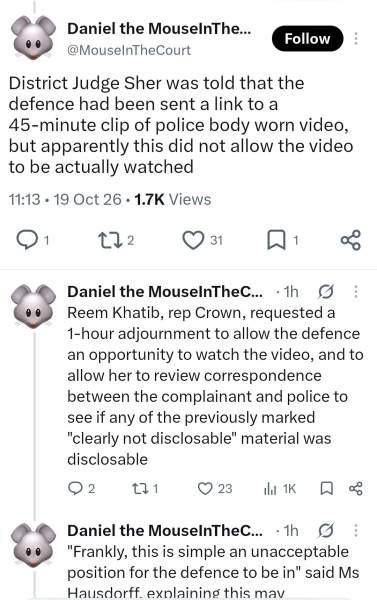Open the 11:13 · 19 Oct 26 timestamp

[65, 199]
